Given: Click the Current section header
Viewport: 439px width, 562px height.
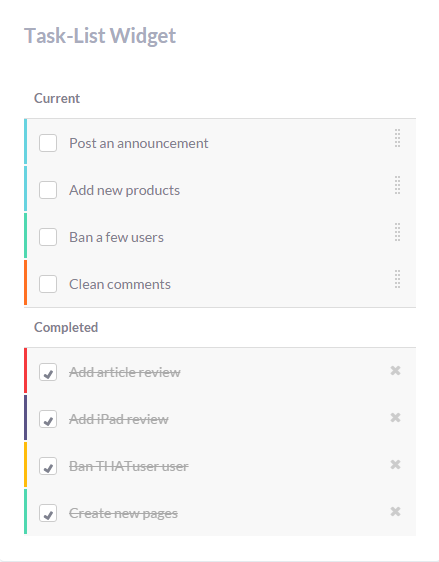Looking at the screenshot, I should coord(57,98).
